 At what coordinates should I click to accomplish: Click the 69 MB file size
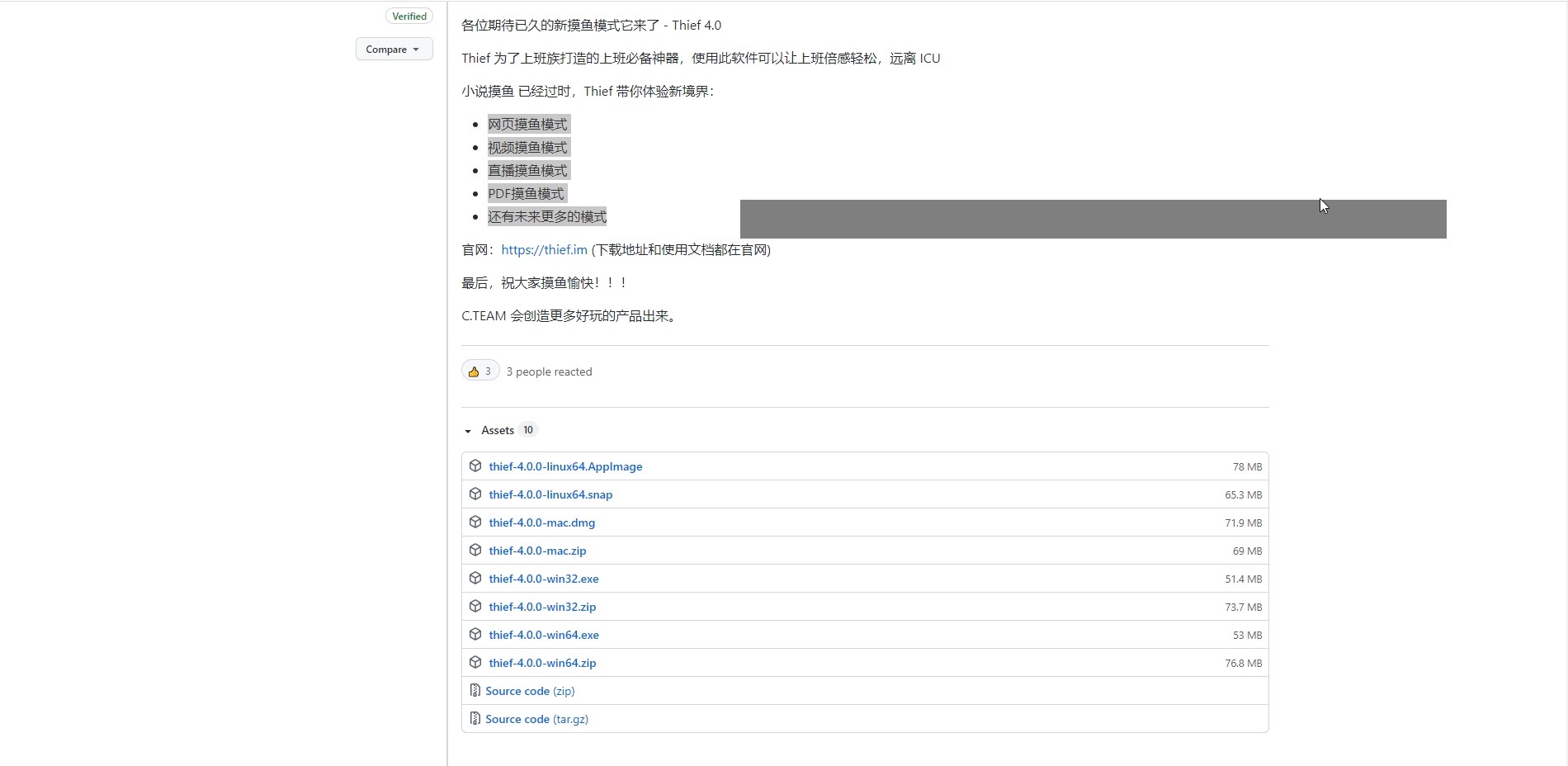click(1247, 551)
